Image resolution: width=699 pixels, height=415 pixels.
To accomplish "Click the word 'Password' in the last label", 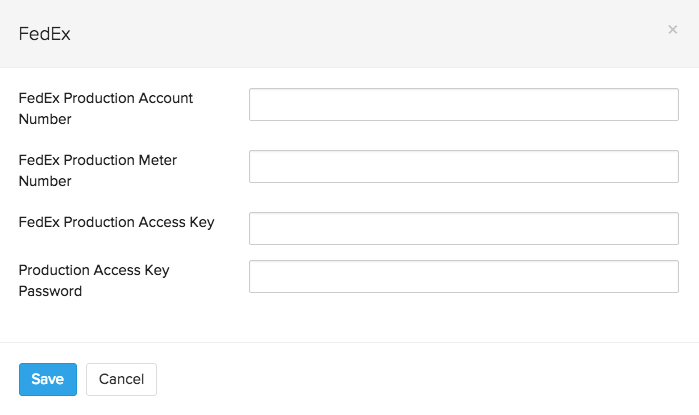I will click(50, 291).
